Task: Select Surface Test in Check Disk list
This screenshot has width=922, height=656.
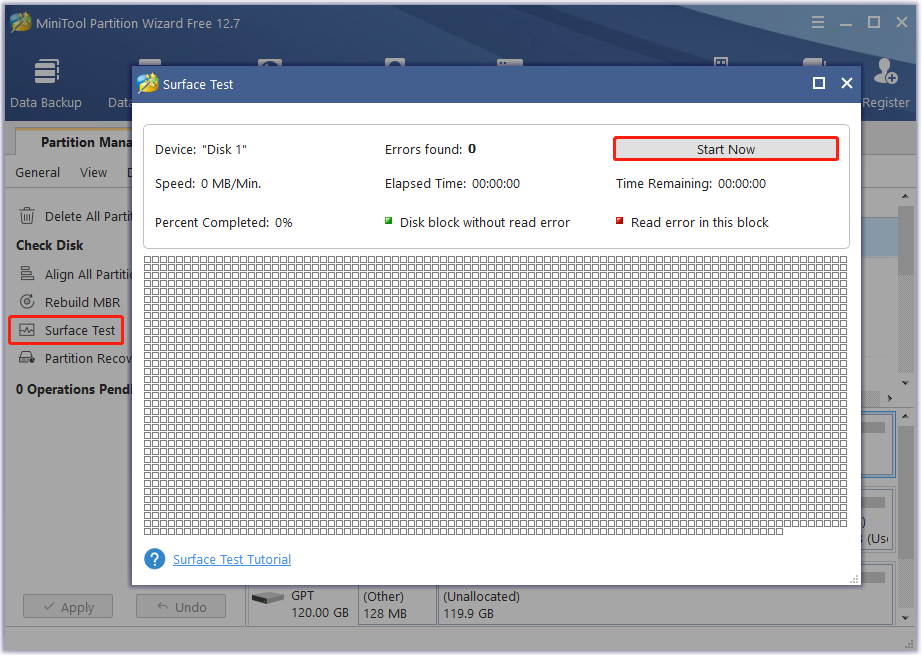Action: coord(80,330)
